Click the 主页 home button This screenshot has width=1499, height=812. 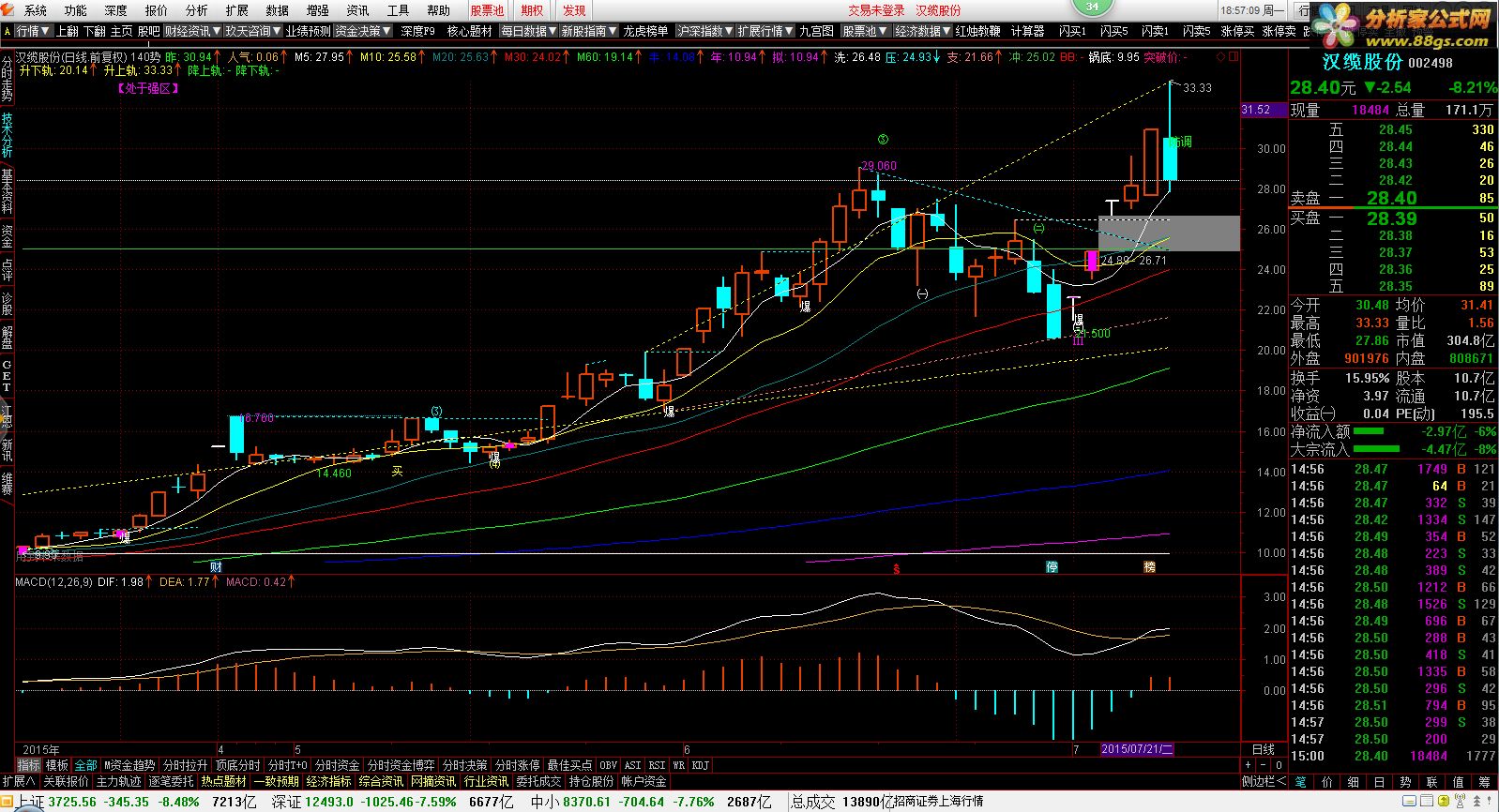click(121, 31)
